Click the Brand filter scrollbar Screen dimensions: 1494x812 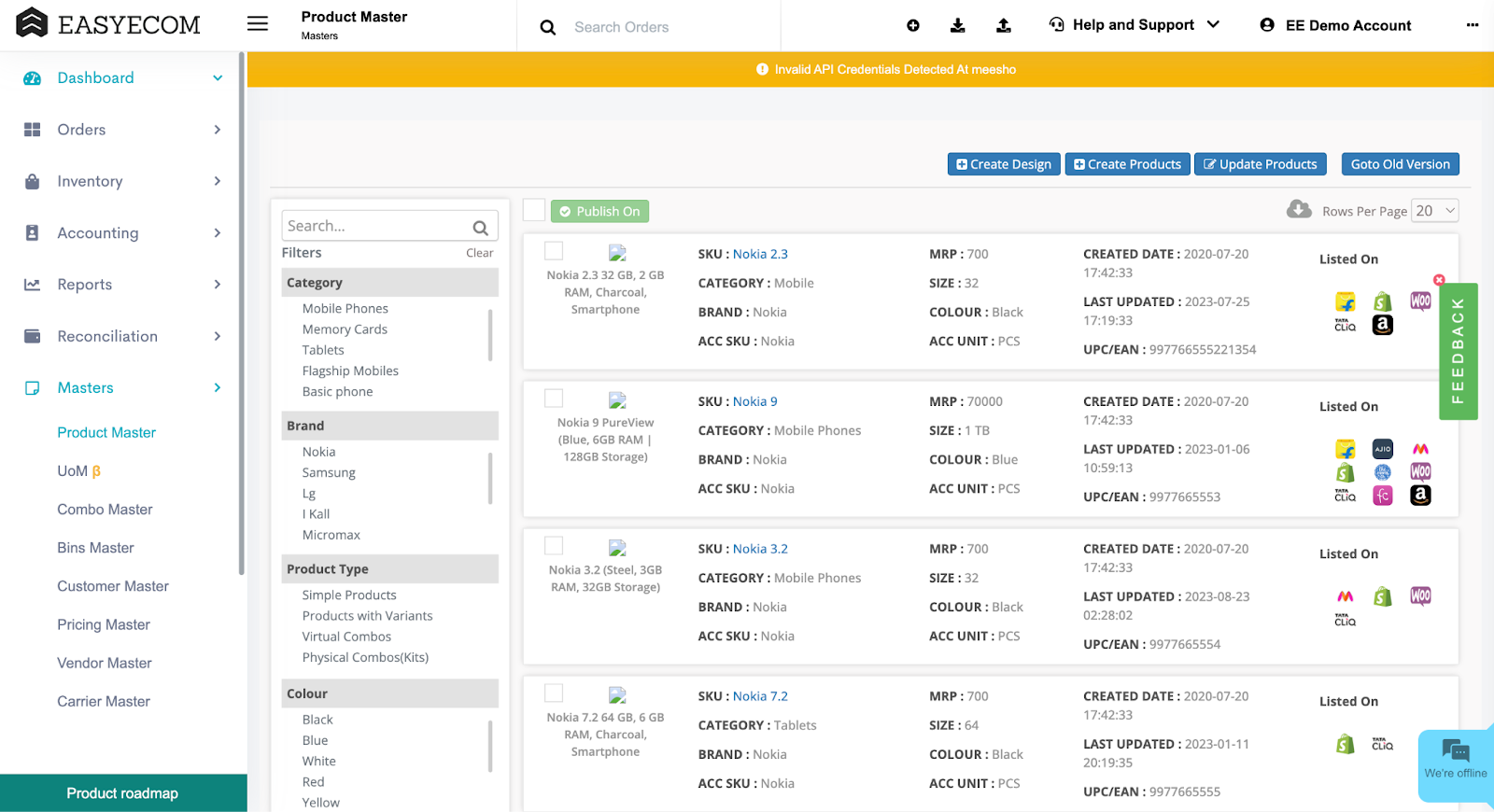(490, 478)
